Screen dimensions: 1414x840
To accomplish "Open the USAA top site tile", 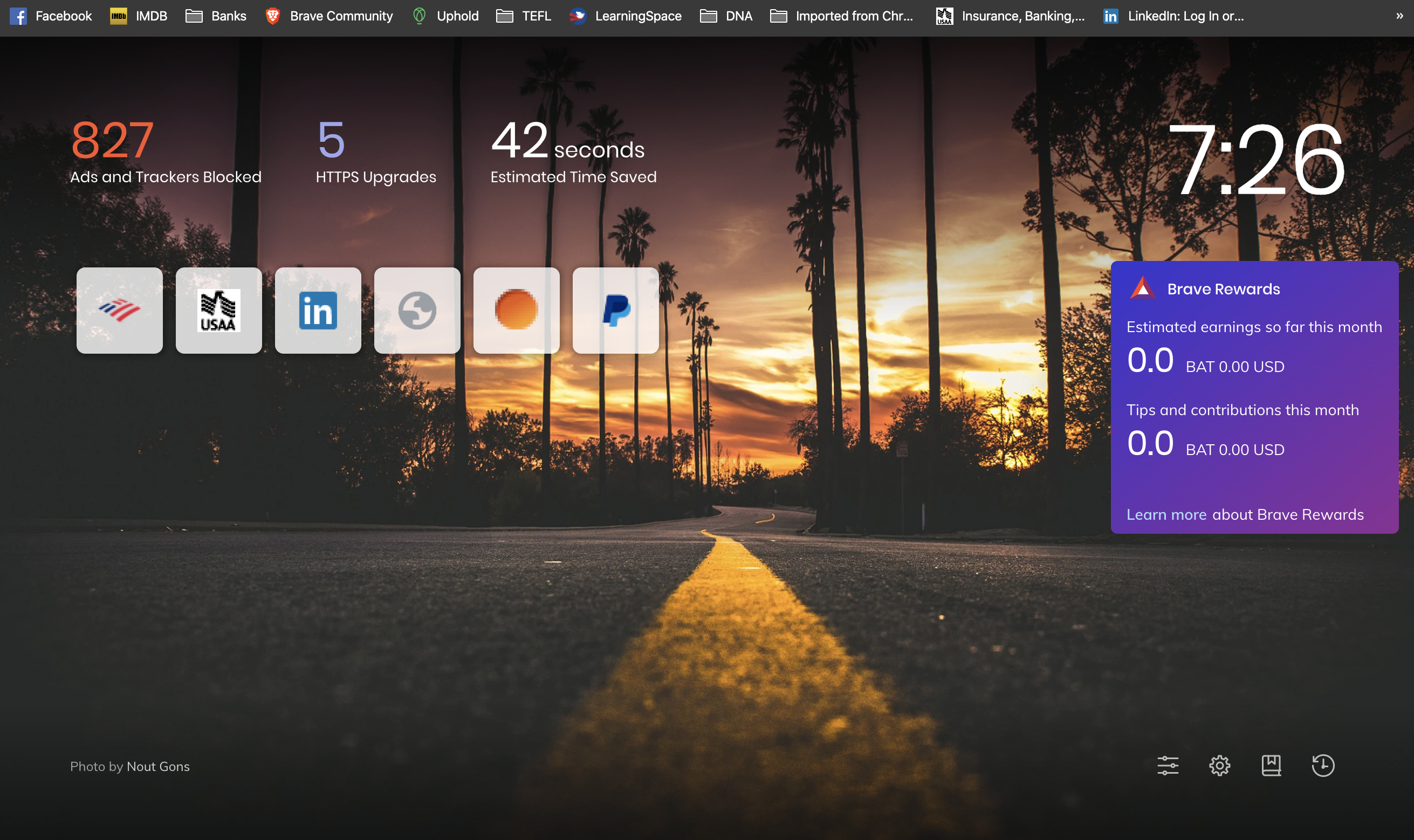I will click(x=218, y=310).
